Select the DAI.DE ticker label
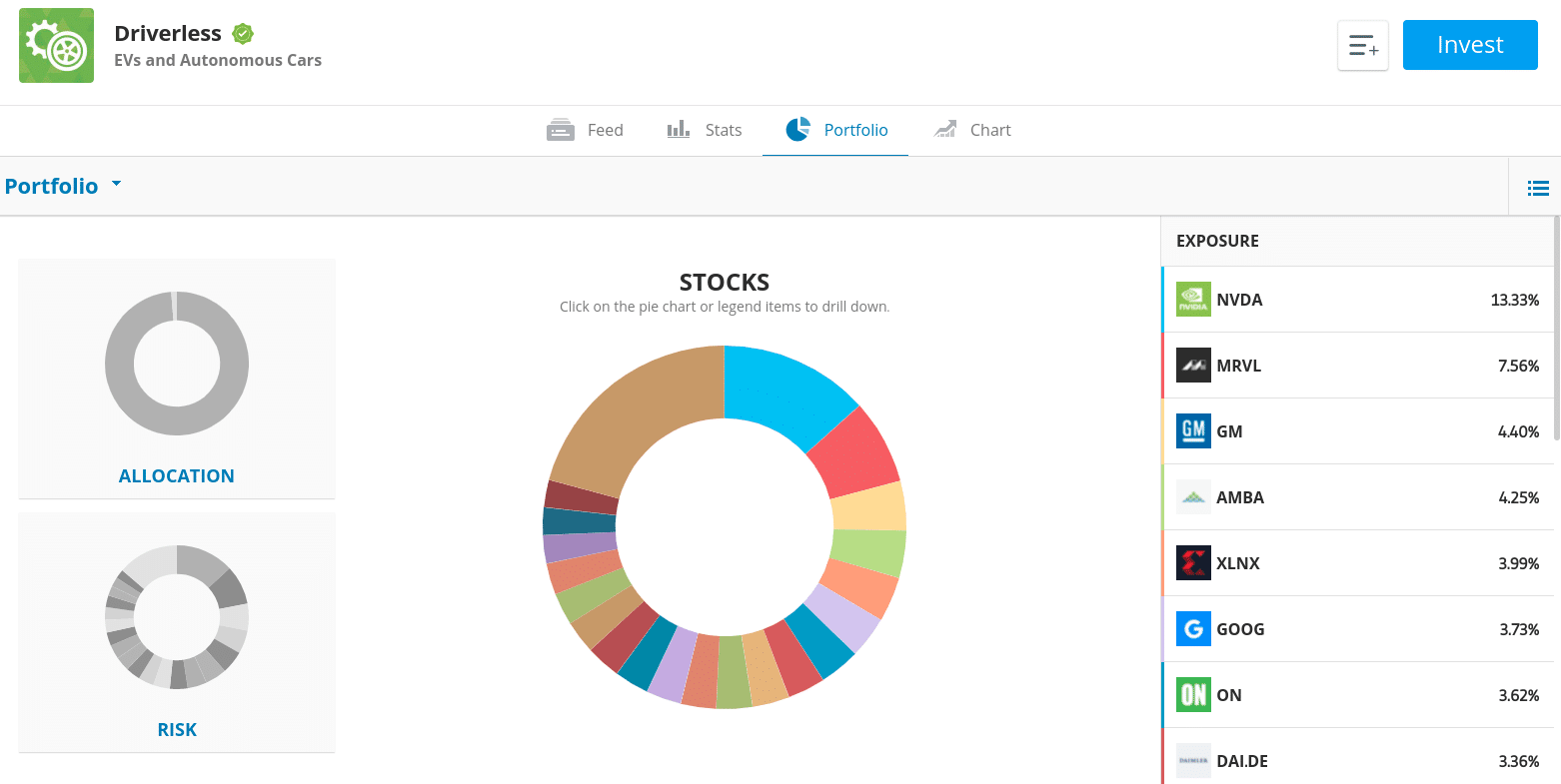 (1242, 761)
